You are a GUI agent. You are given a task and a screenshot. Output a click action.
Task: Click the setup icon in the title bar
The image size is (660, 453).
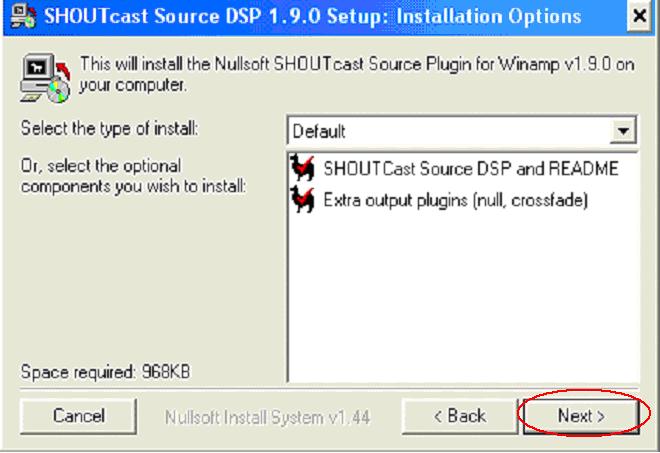point(22,16)
